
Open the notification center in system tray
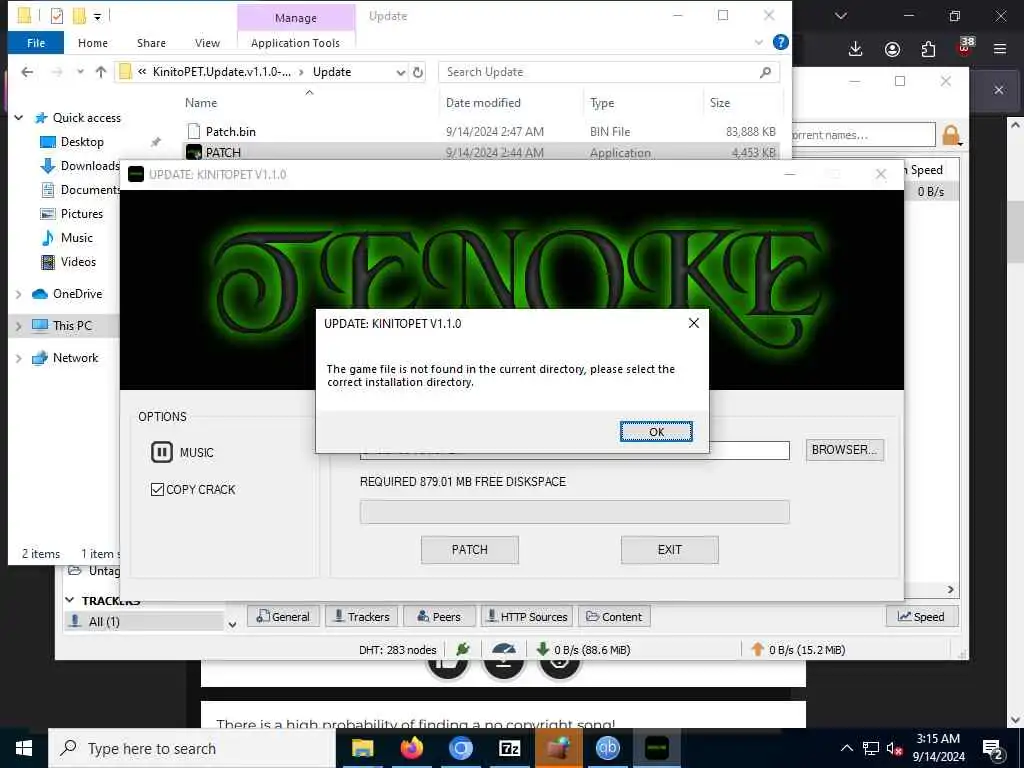(x=992, y=749)
